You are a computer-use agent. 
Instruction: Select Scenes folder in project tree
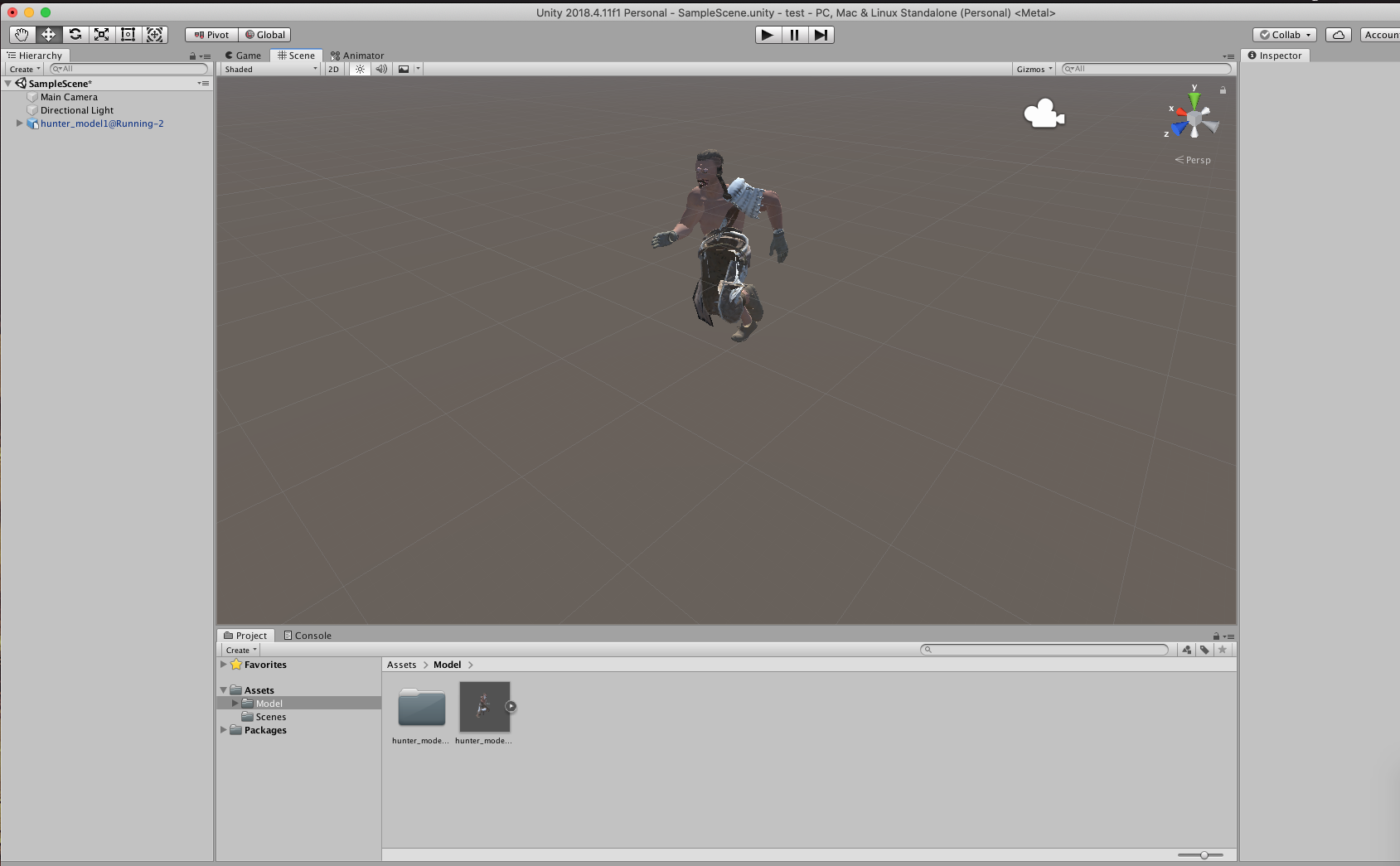(x=264, y=717)
